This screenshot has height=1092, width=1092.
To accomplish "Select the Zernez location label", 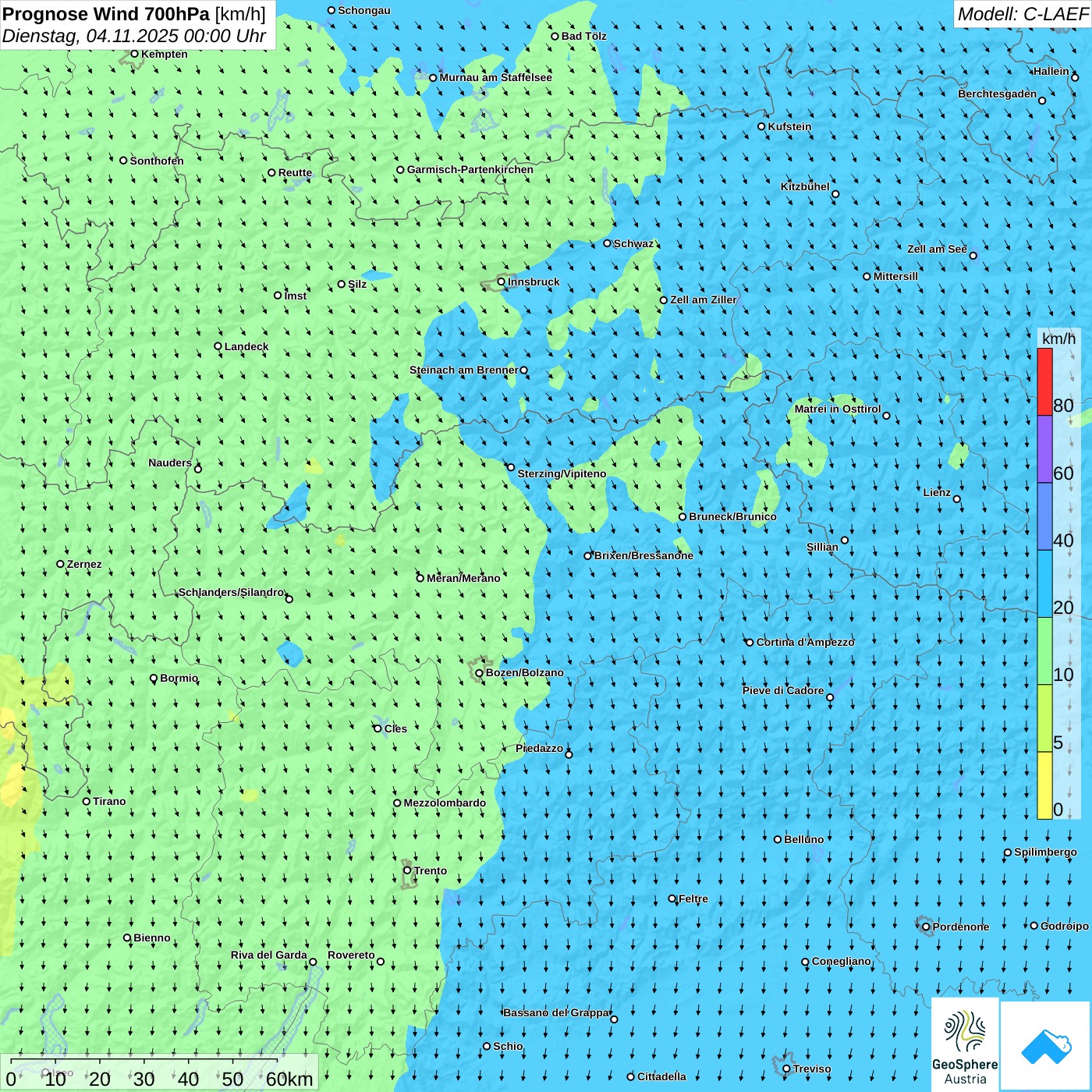I will pos(84,564).
